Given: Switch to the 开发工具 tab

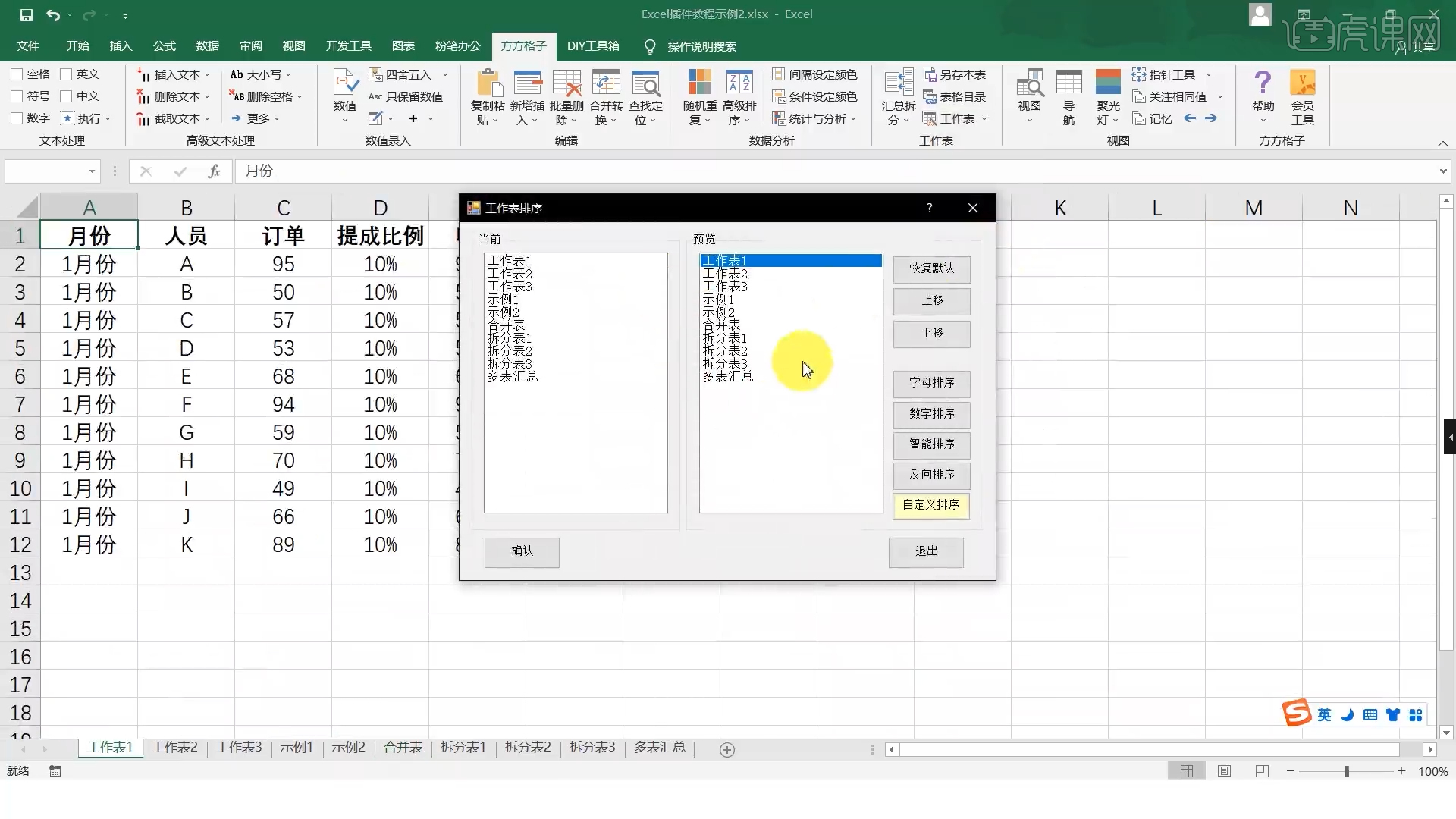Looking at the screenshot, I should coord(349,46).
